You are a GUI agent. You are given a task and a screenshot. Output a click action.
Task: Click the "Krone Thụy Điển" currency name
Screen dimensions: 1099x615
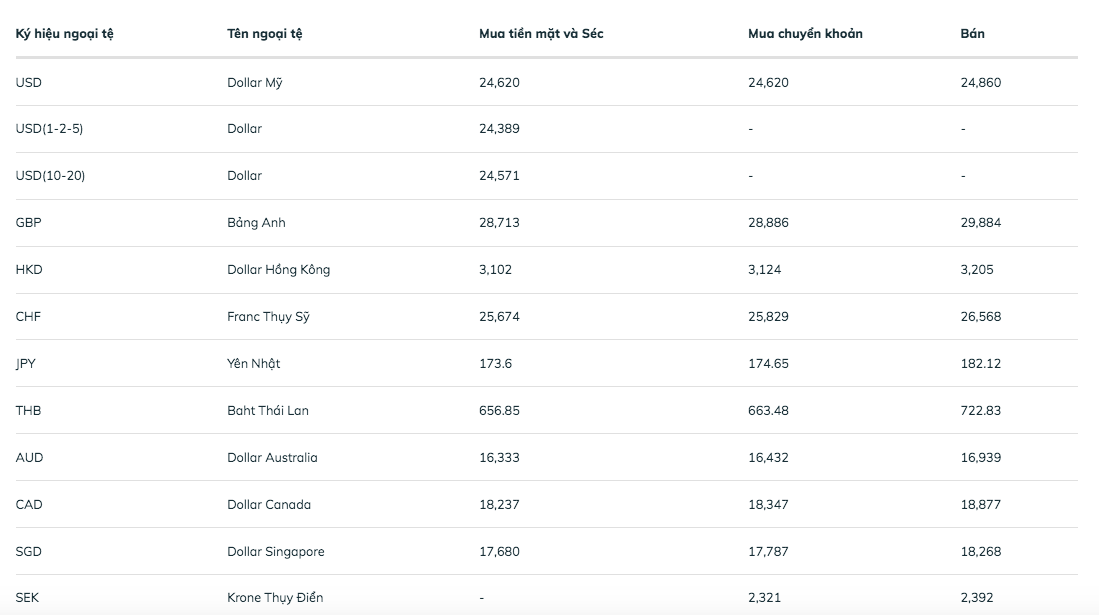(275, 598)
